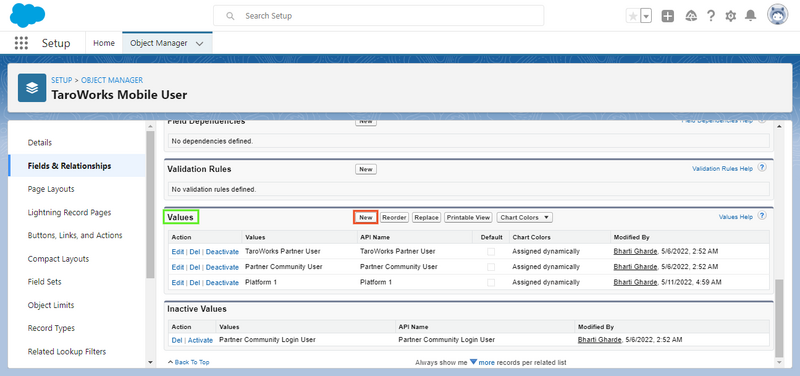Open Related Lookup Filters in sidebar
Viewport: 800px width, 376px height.
[x=67, y=352]
